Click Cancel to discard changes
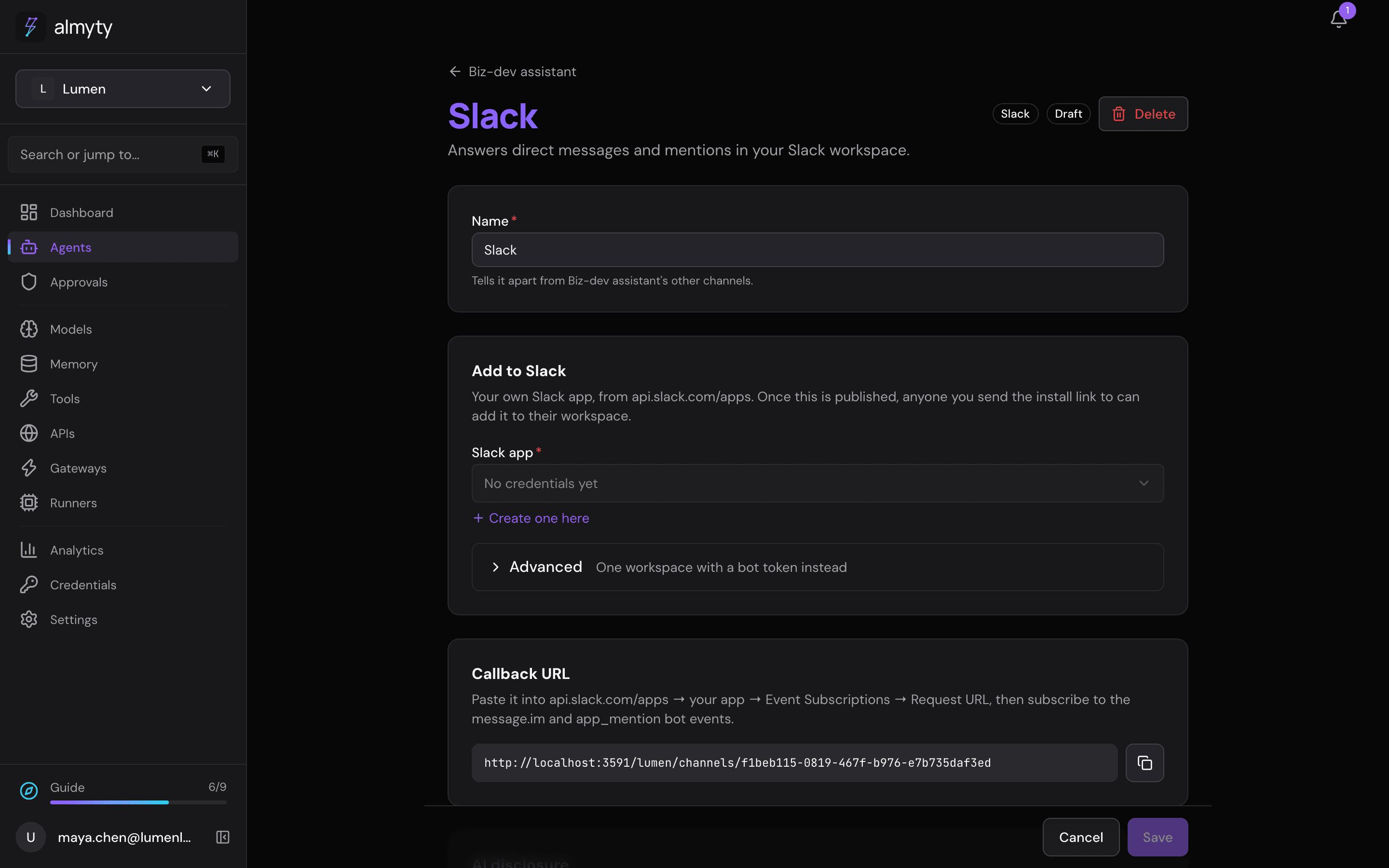1389x868 pixels. tap(1081, 837)
